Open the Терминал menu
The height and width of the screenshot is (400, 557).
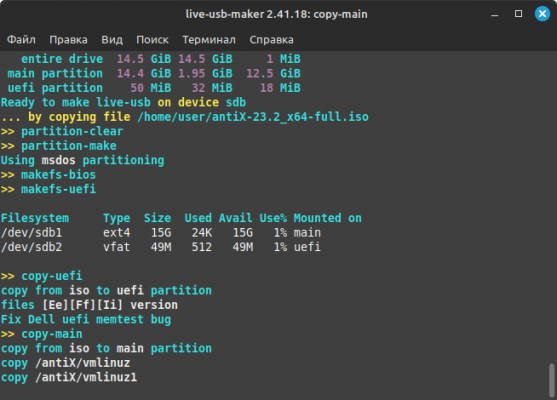(x=209, y=39)
